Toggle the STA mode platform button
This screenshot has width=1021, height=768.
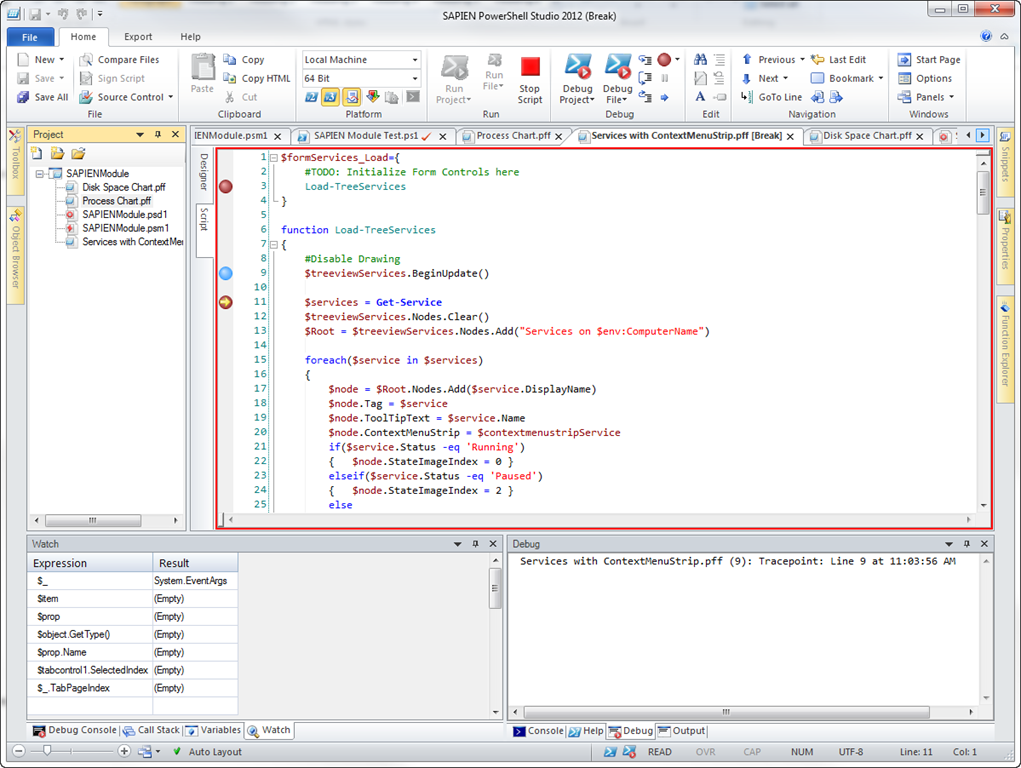(352, 97)
